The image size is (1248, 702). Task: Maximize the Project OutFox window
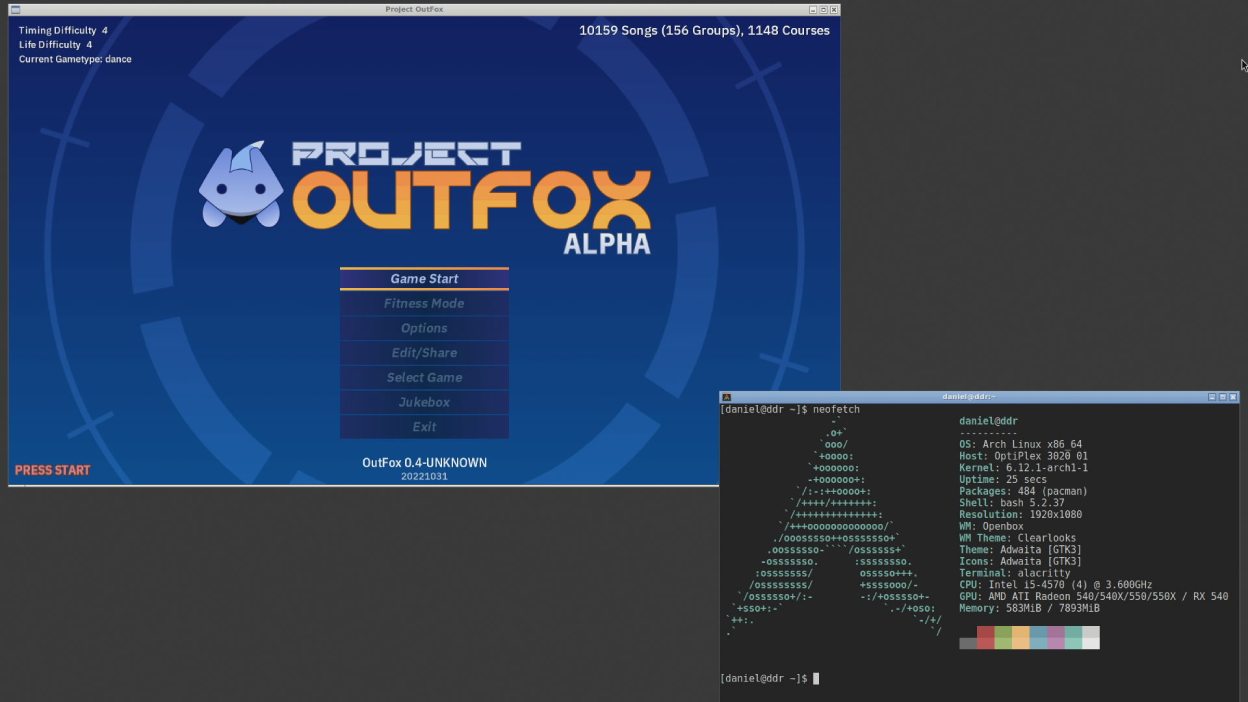[823, 9]
